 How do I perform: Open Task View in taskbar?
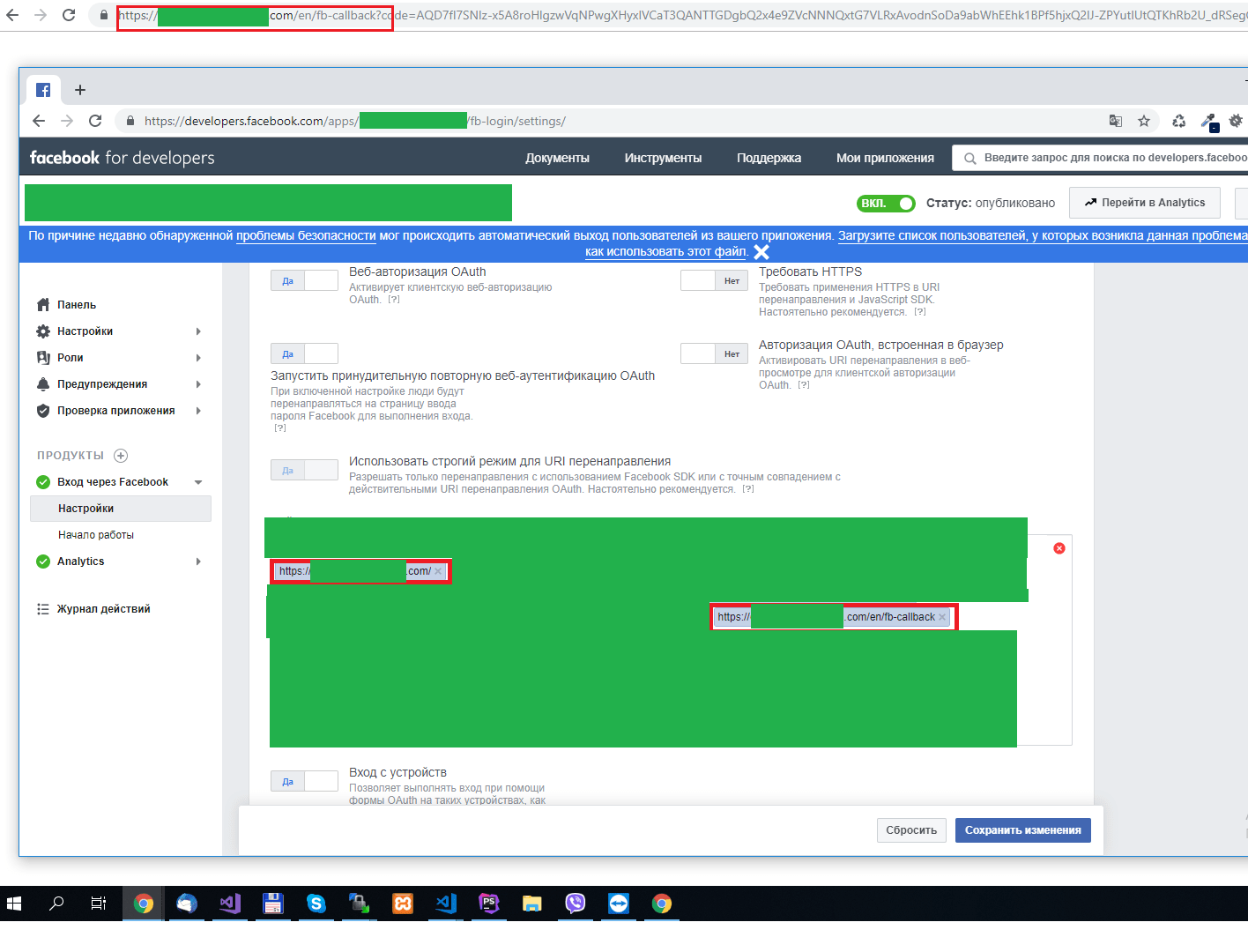pyautogui.click(x=99, y=904)
